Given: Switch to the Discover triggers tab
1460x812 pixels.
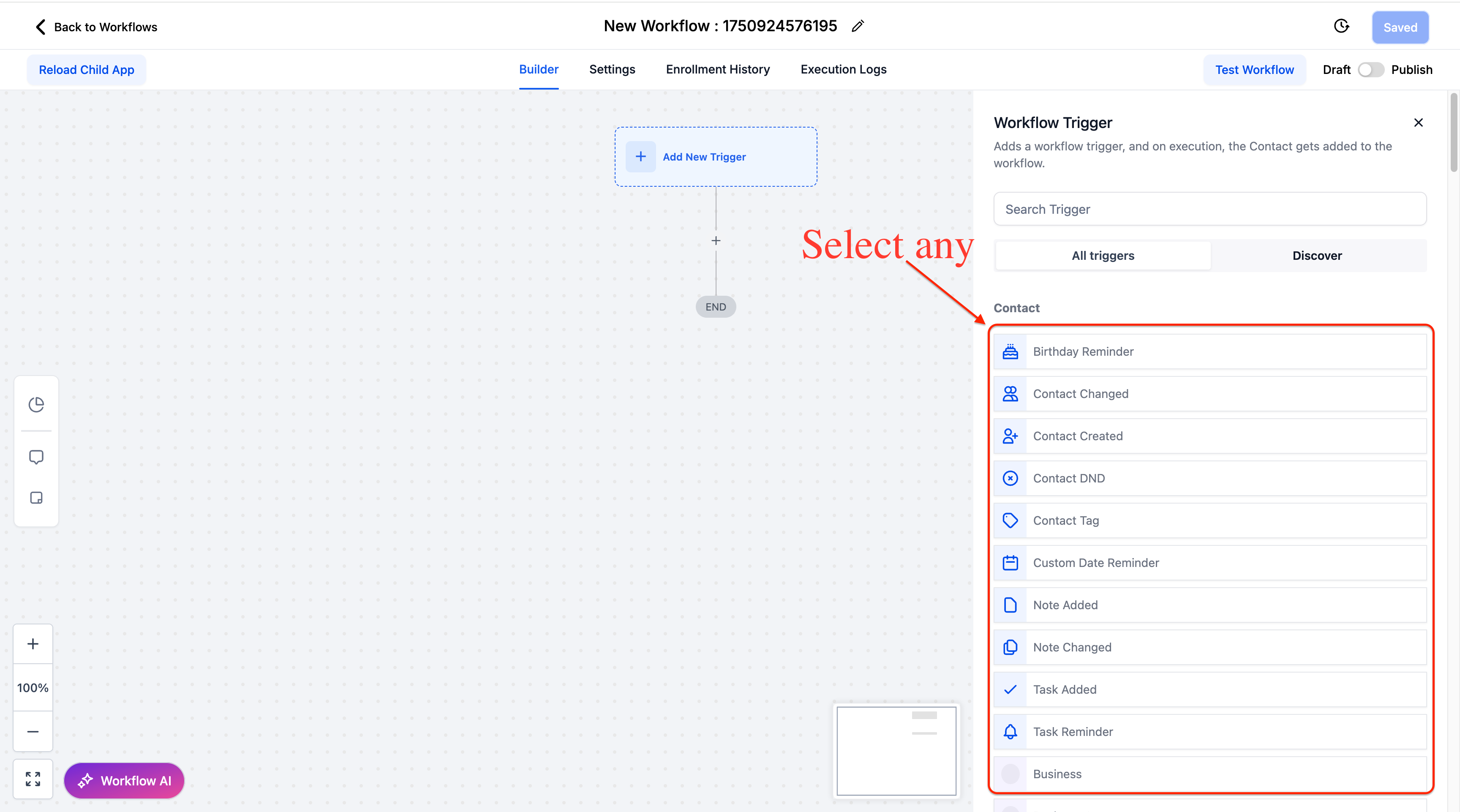Looking at the screenshot, I should point(1317,256).
